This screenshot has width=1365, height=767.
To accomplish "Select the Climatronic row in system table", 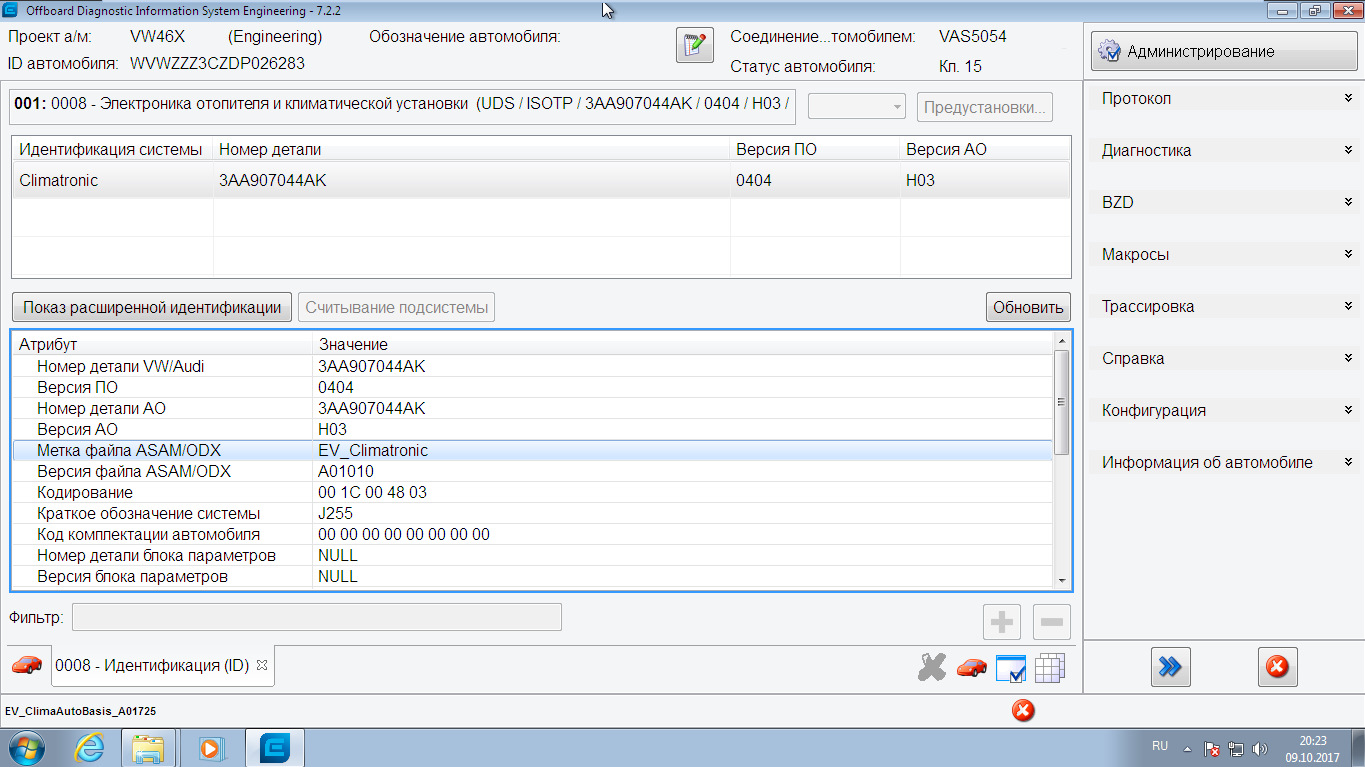I will [x=541, y=181].
